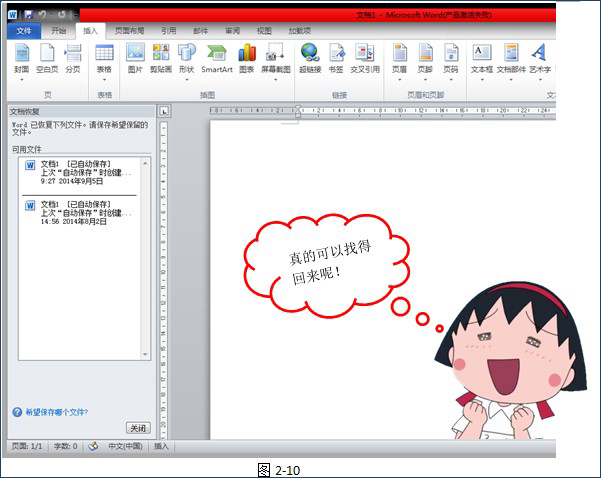This screenshot has width=601, height=478.
Task: Switch to the Home (开始) tab
Action: (59, 31)
